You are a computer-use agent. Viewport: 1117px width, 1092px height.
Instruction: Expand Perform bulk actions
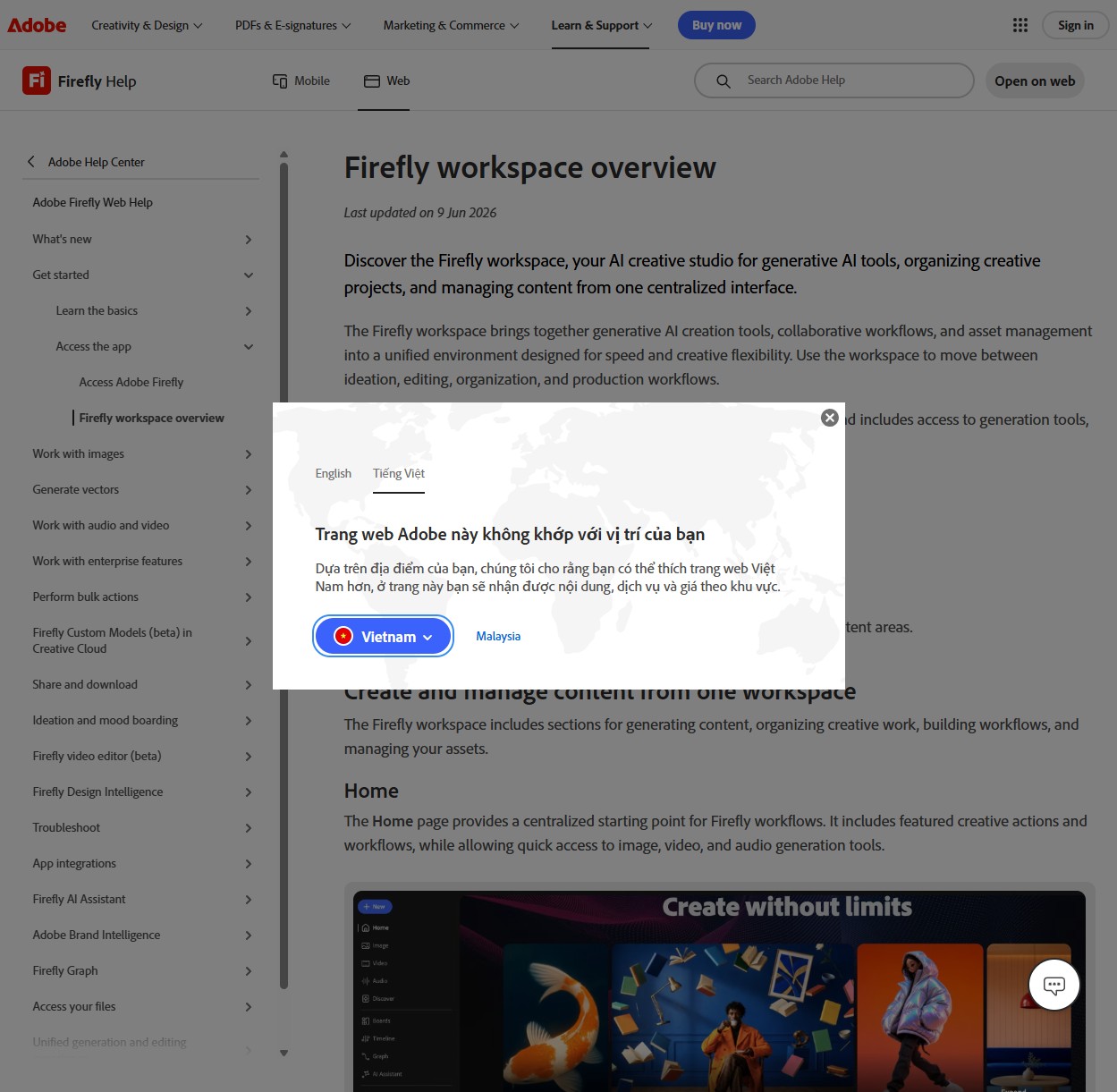click(249, 597)
